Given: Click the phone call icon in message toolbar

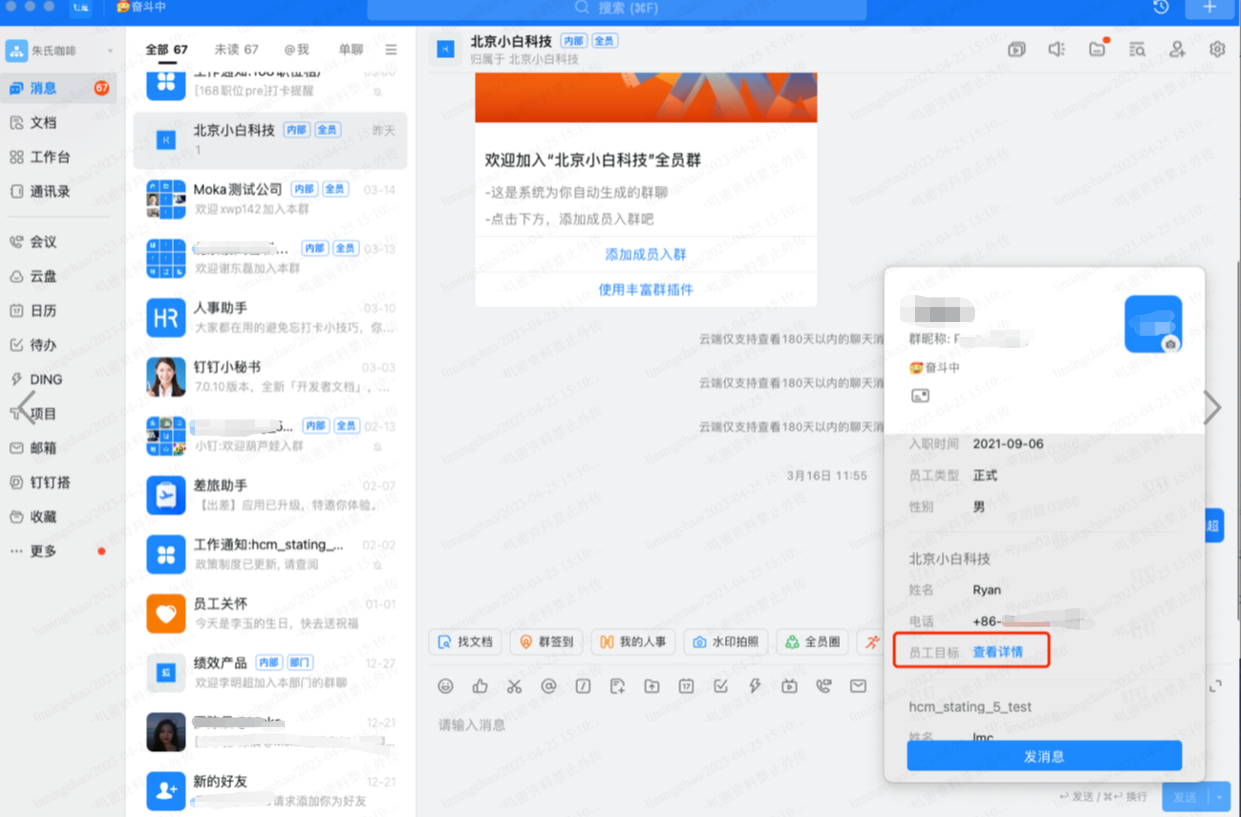Looking at the screenshot, I should point(823,686).
